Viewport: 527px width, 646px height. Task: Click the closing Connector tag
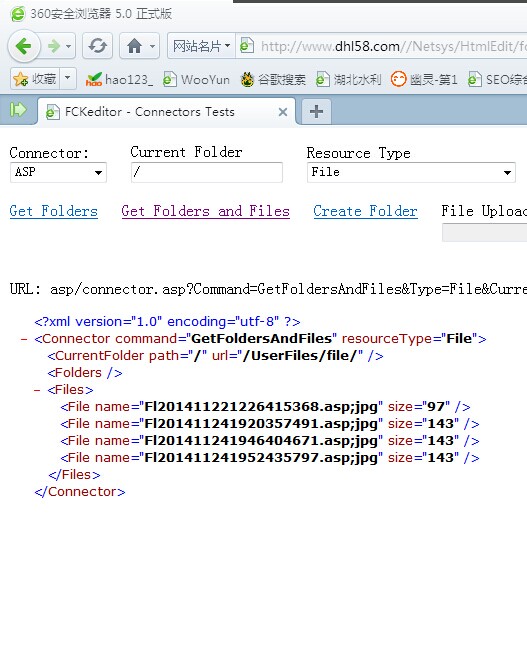(x=80, y=492)
